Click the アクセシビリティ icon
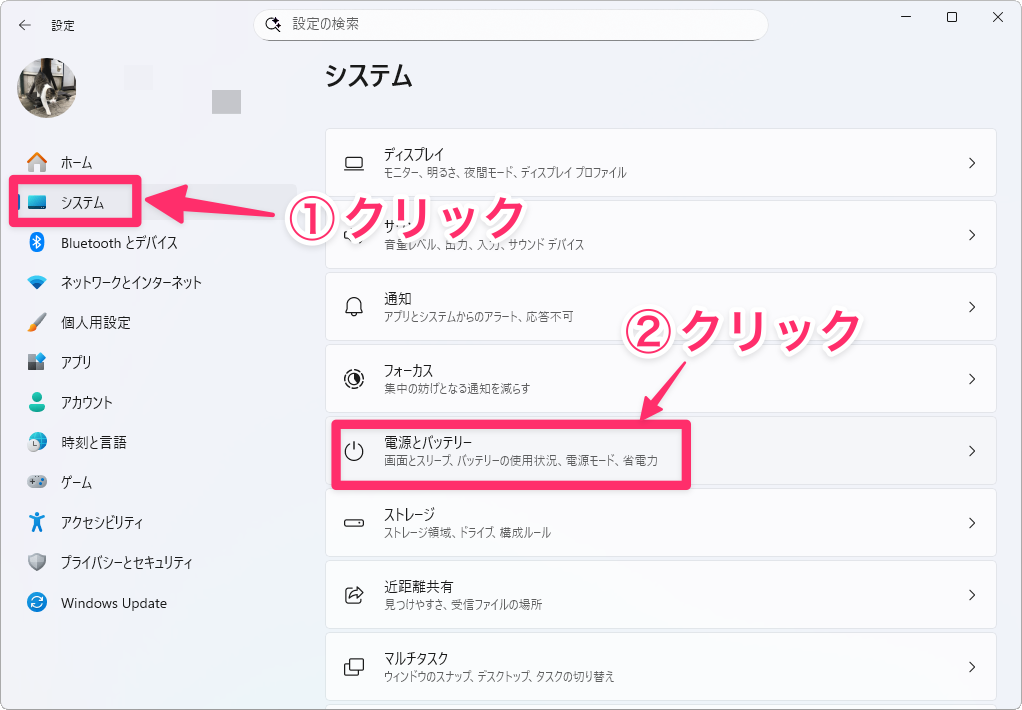Image resolution: width=1022 pixels, height=710 pixels. (37, 522)
